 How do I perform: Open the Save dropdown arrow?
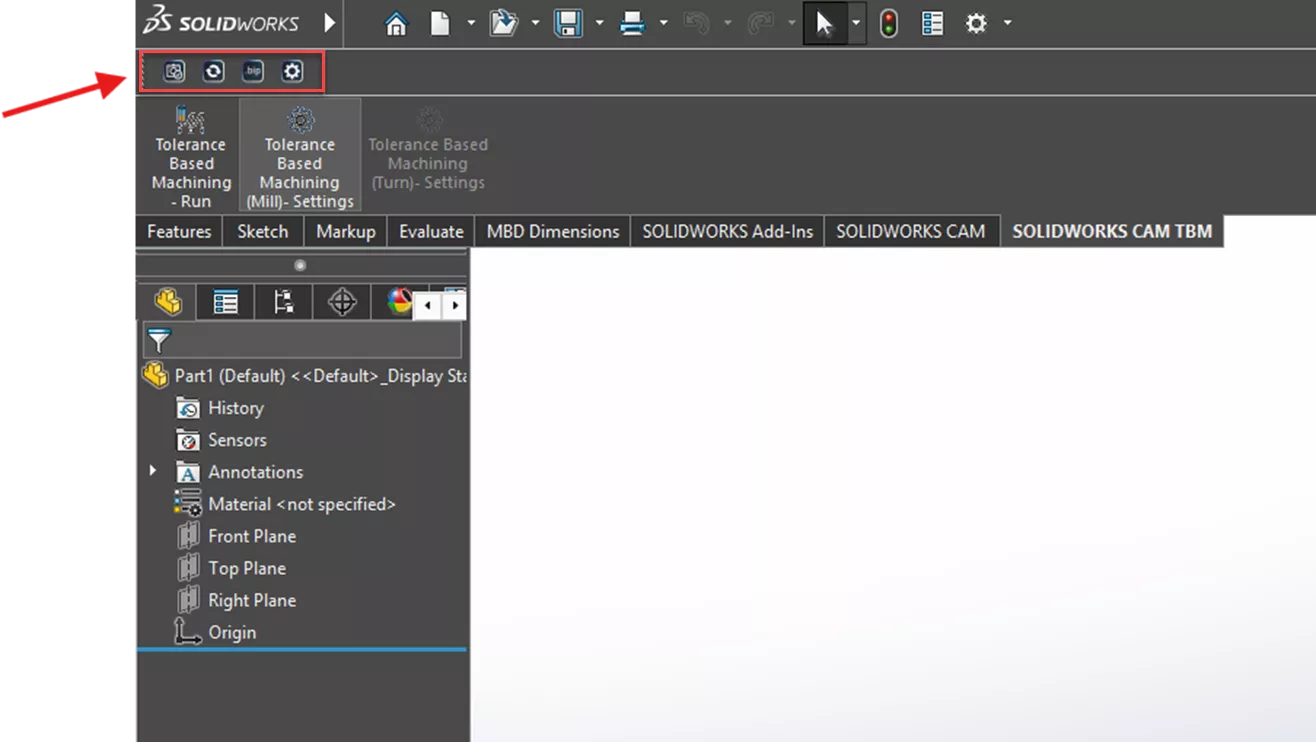599,23
